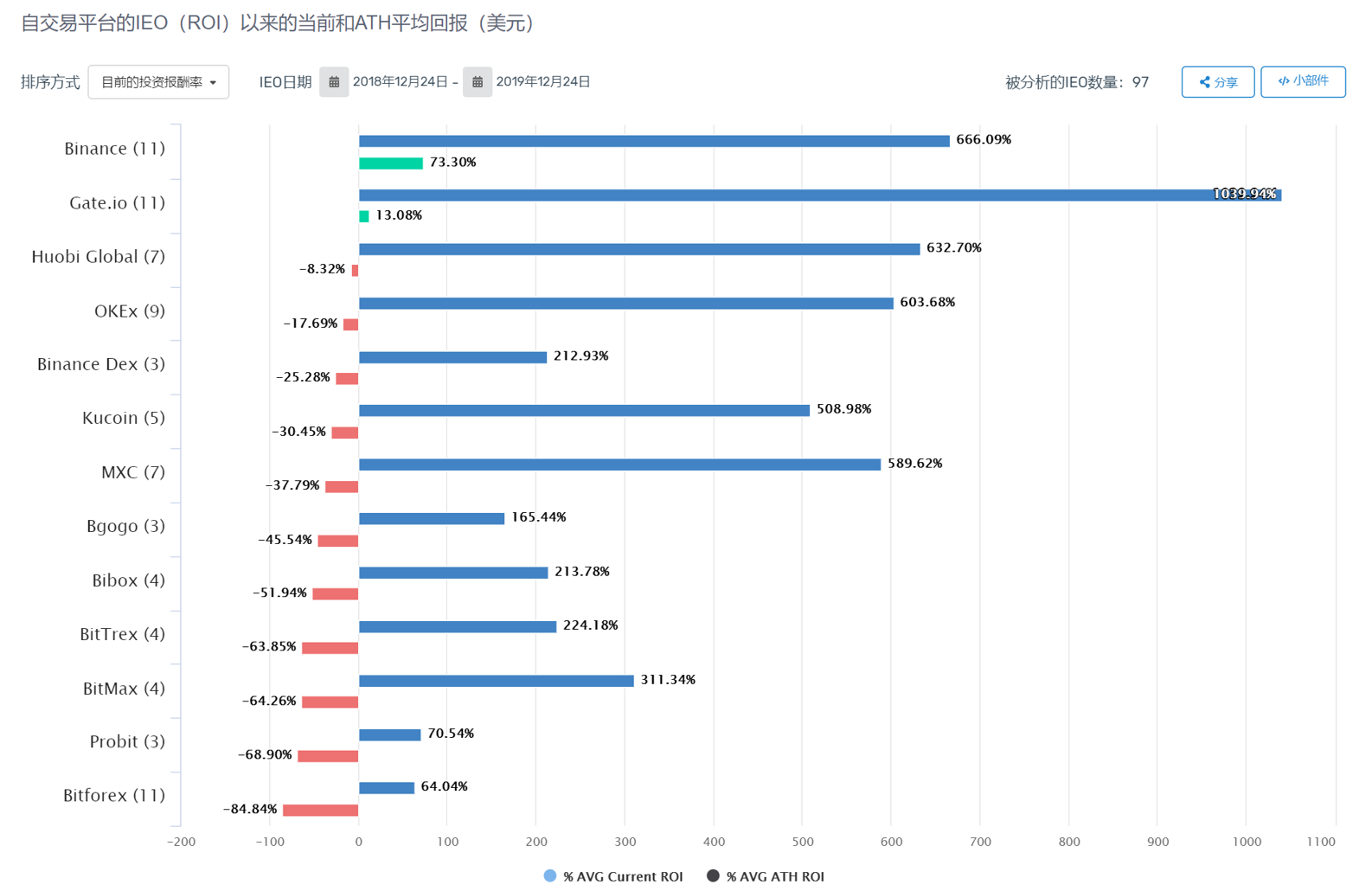The image size is (1372, 891).
Task: Click the MXC 589.62% bar
Action: coord(620,465)
